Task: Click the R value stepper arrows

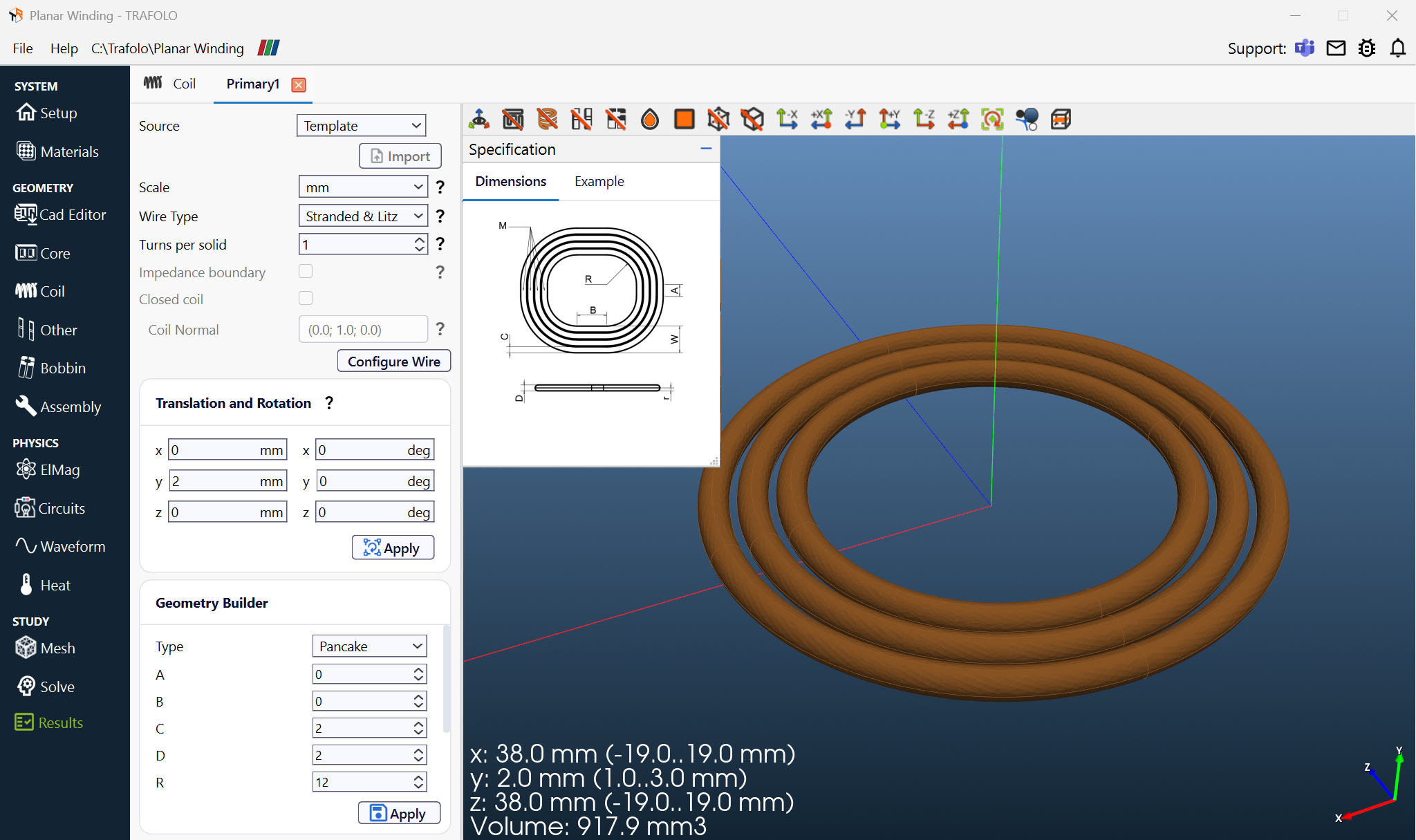Action: 418,782
